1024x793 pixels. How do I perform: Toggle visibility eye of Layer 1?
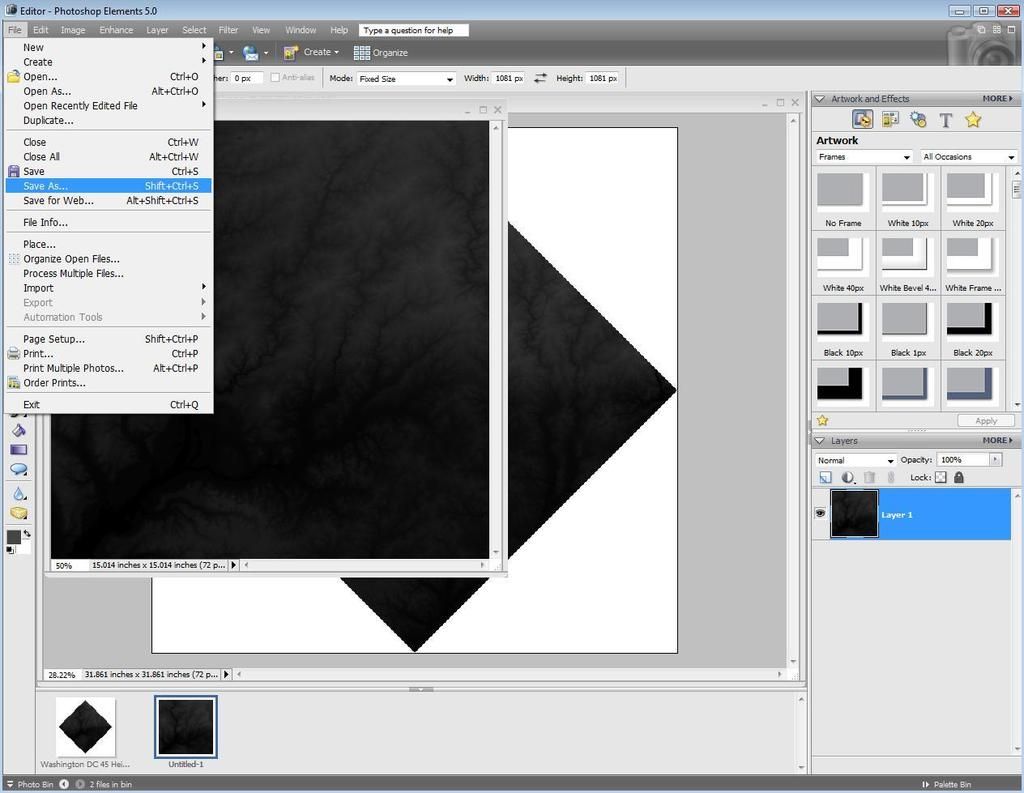point(820,514)
